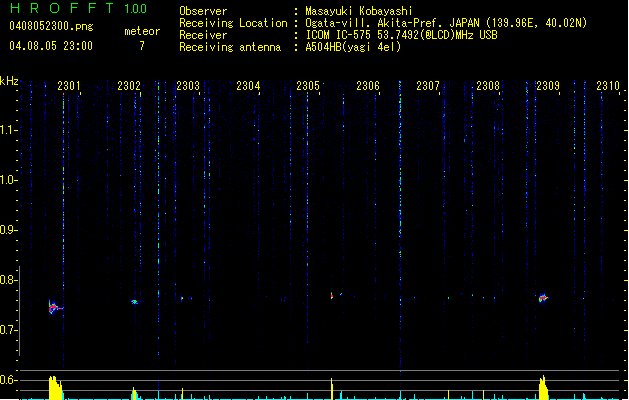Click the yellow power spike after 2305
629x400 pixels.
[x=332, y=388]
